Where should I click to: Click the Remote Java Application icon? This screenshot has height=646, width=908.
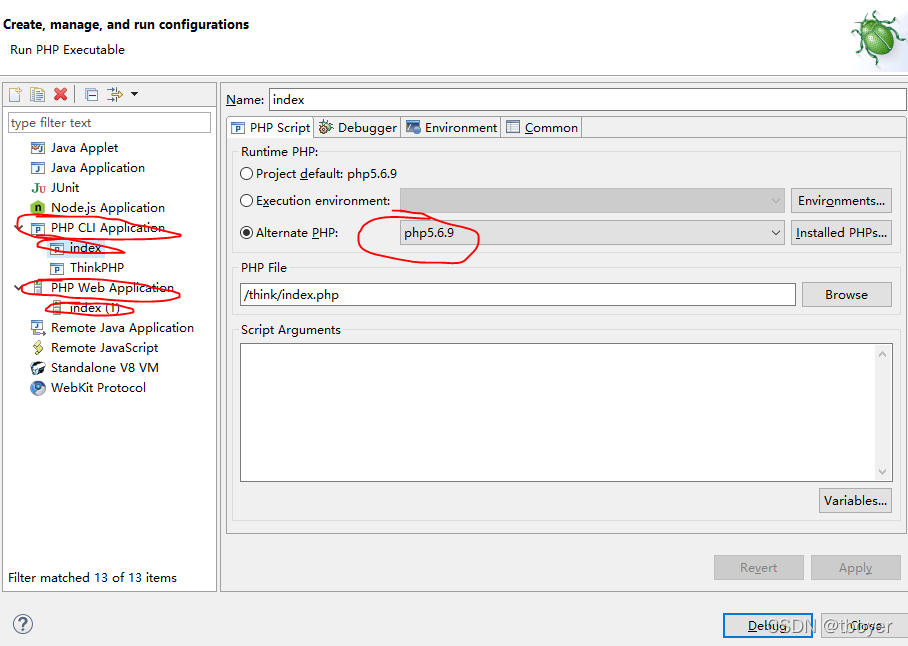38,328
